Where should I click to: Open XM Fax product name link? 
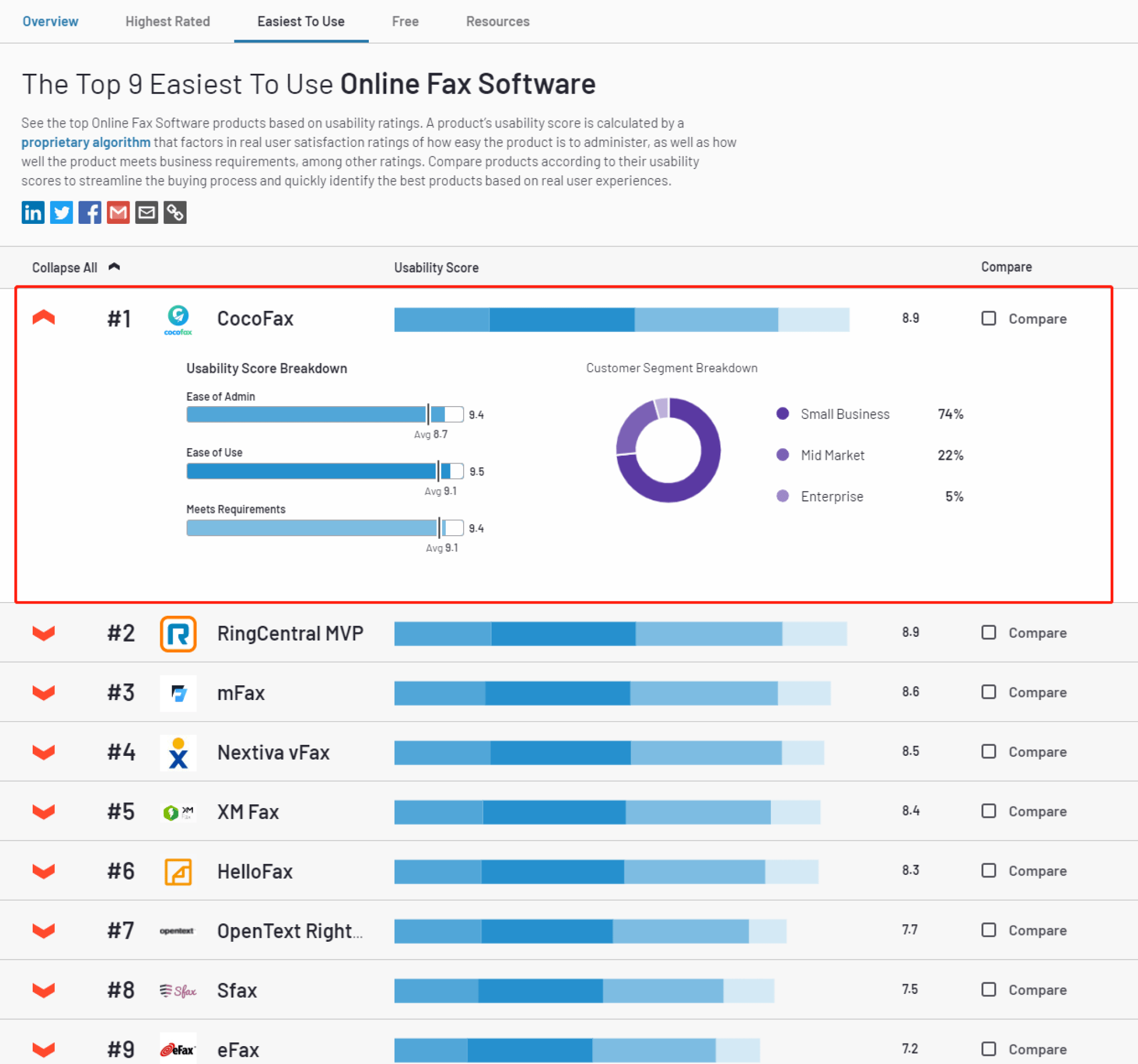248,812
